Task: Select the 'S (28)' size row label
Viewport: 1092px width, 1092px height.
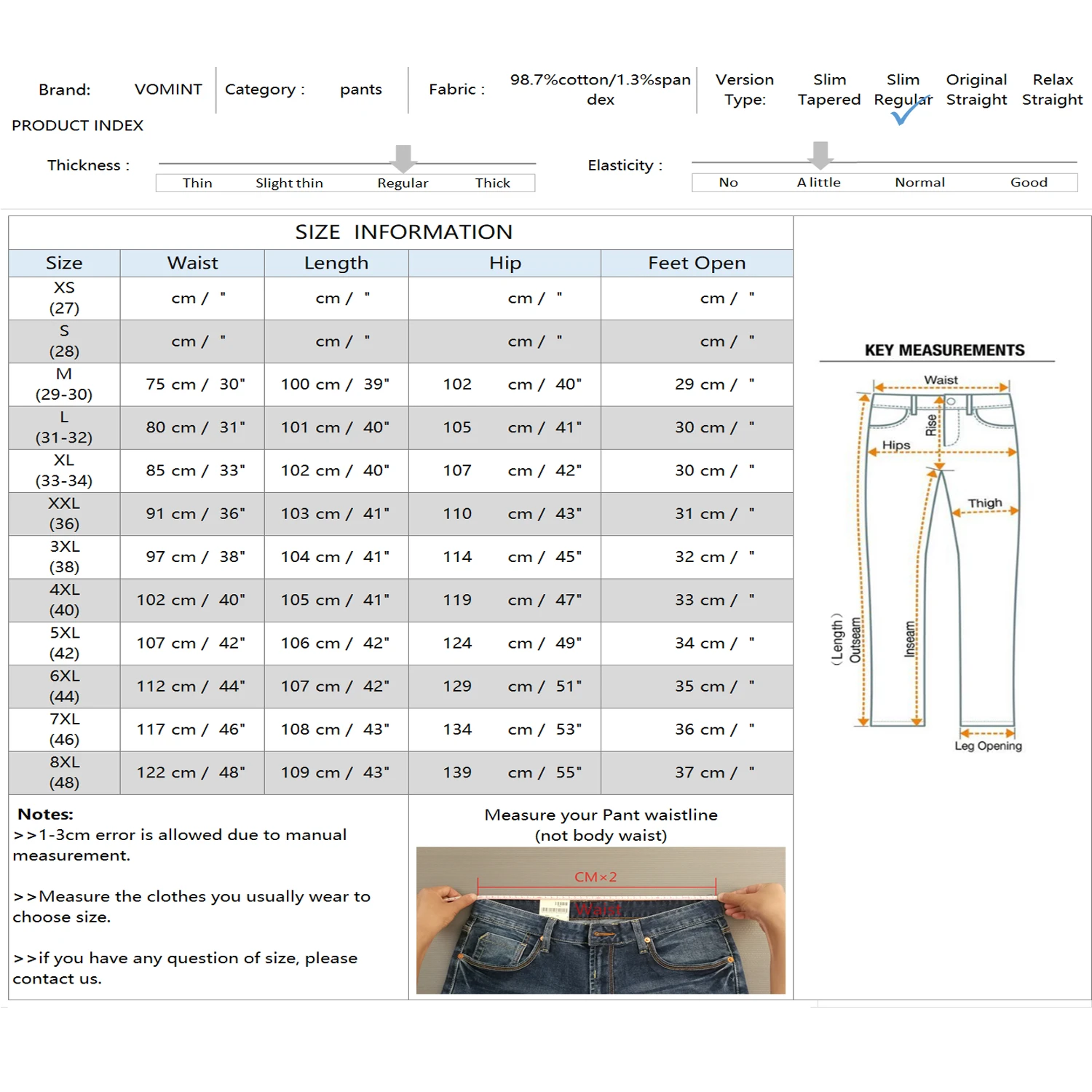Action: (64, 341)
